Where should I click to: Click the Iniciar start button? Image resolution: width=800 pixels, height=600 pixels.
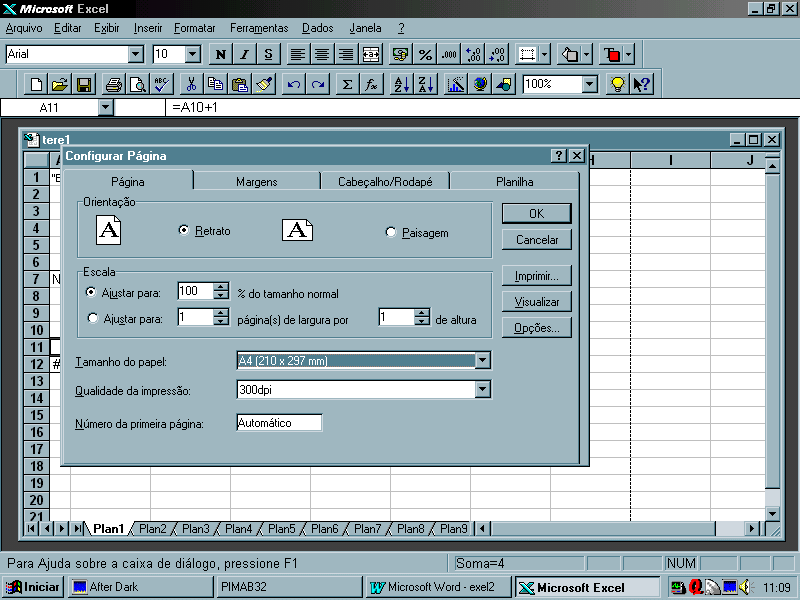tap(32, 587)
